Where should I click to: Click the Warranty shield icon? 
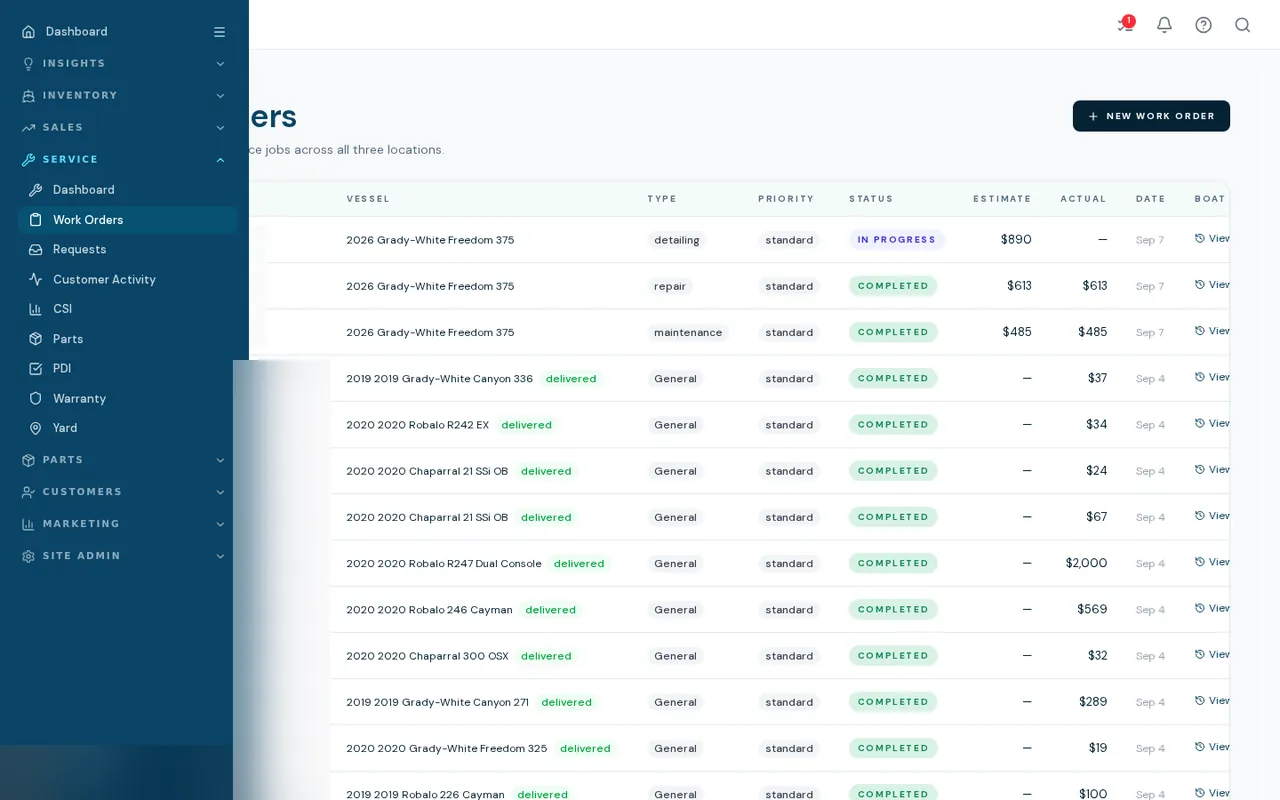click(x=36, y=399)
